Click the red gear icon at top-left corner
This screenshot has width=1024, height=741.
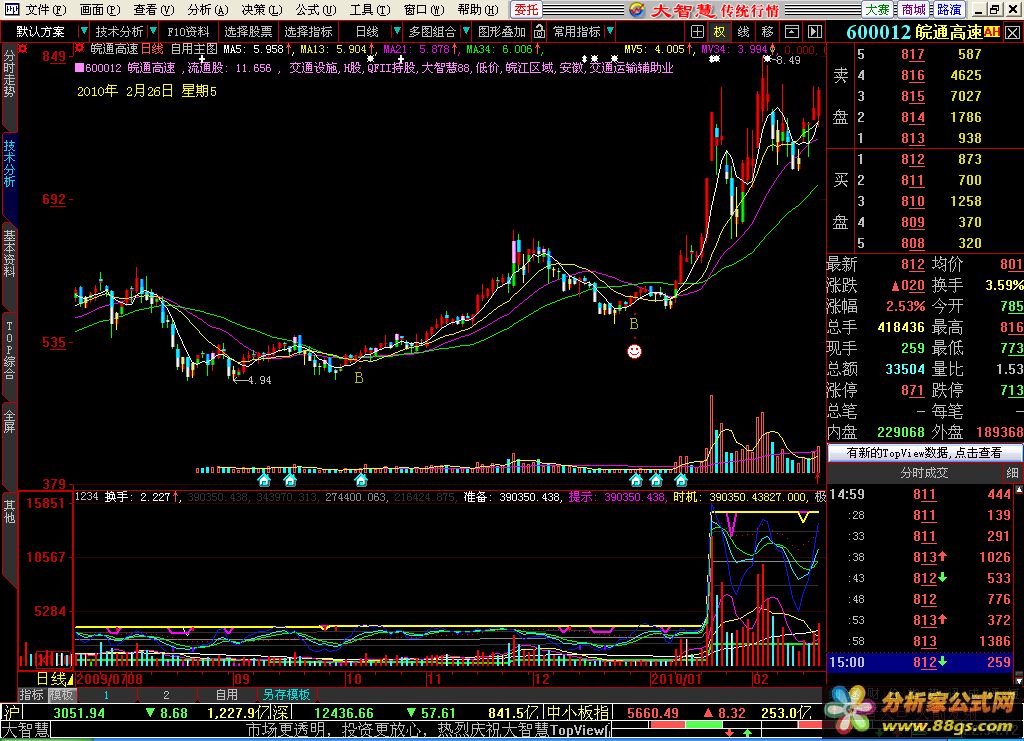(x=23, y=48)
